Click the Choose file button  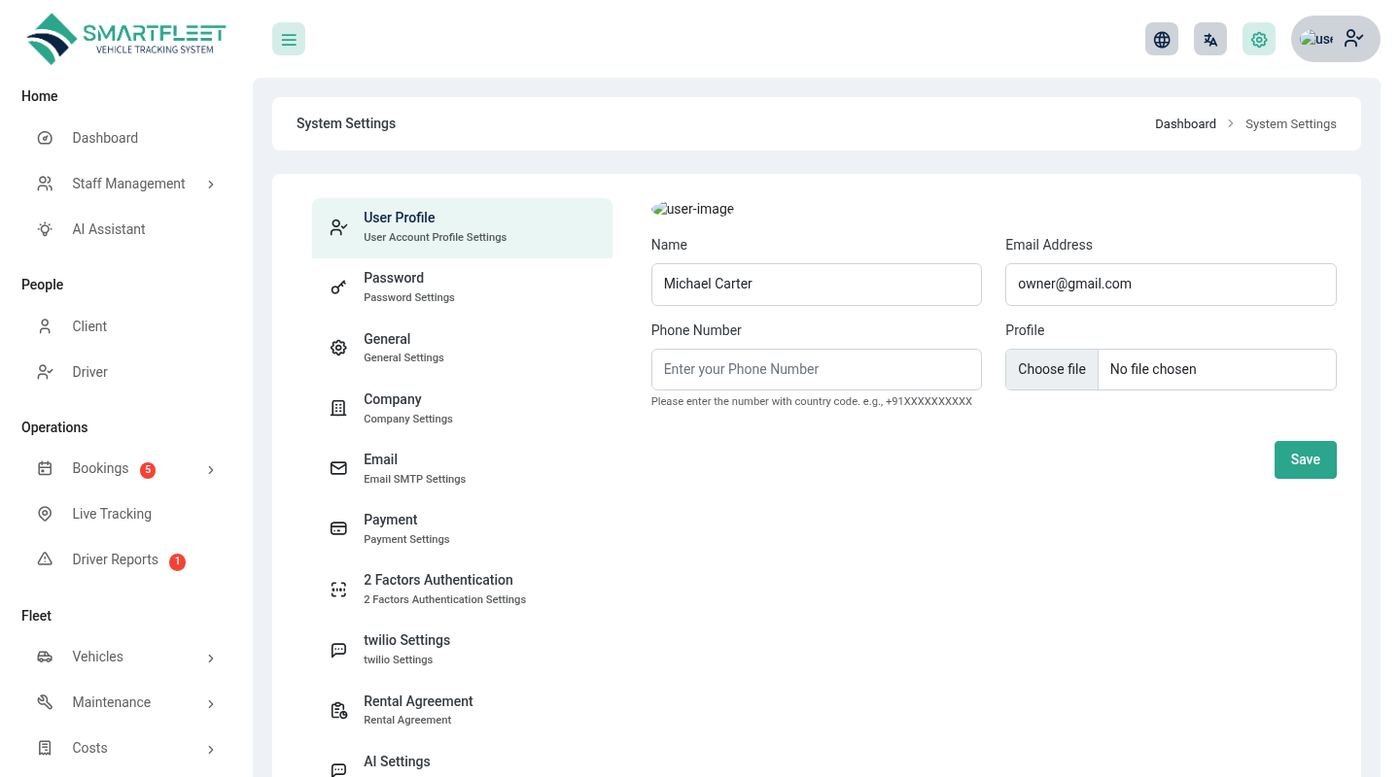1052,369
